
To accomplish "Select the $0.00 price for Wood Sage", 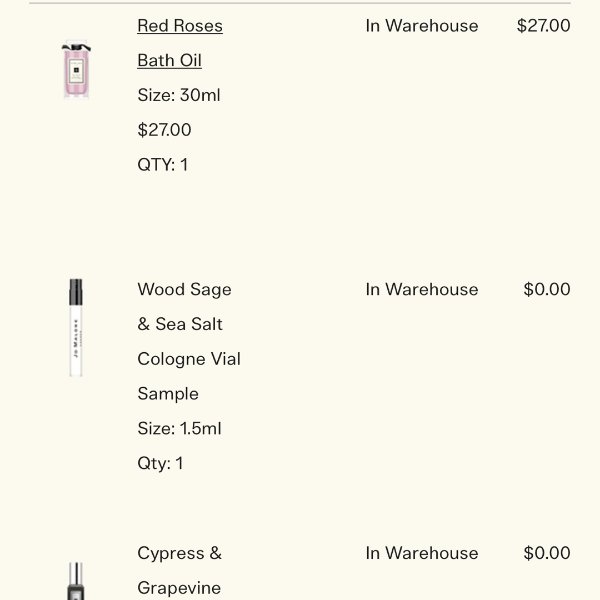I will pos(547,289).
